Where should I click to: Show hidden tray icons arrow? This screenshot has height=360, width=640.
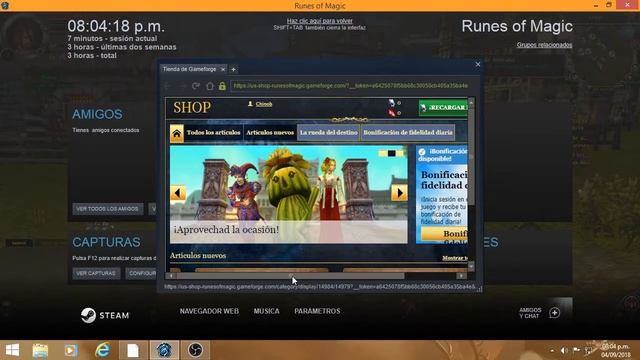tap(552, 350)
